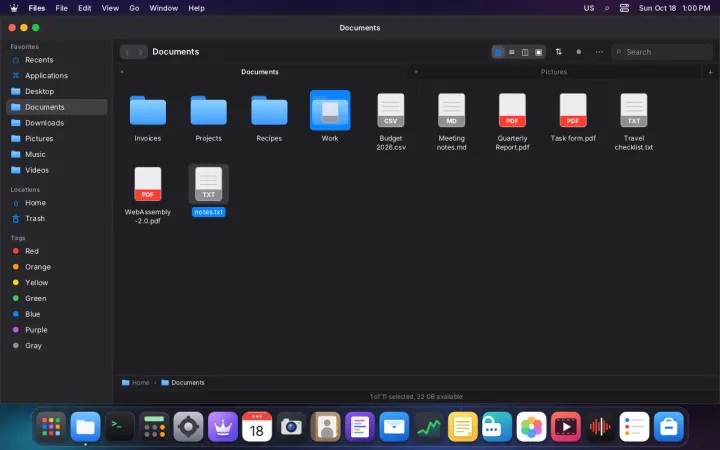Open the more actions ellipsis menu
The width and height of the screenshot is (720, 450).
(599, 52)
